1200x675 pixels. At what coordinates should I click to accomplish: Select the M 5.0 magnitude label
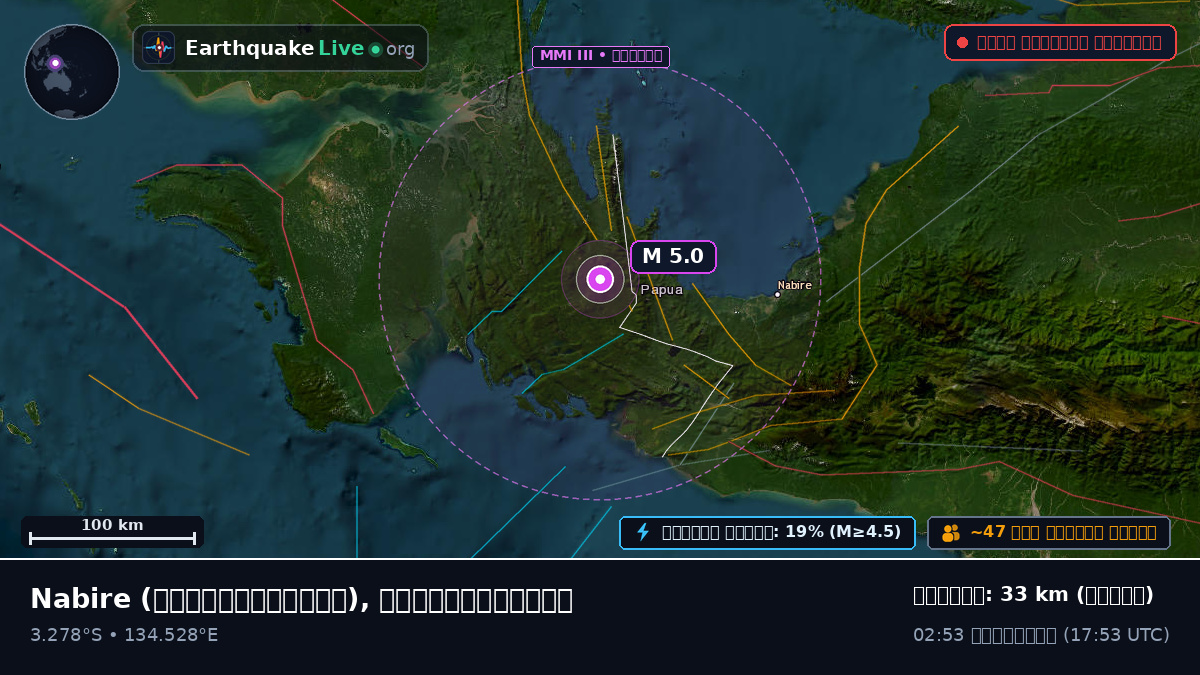(x=673, y=256)
